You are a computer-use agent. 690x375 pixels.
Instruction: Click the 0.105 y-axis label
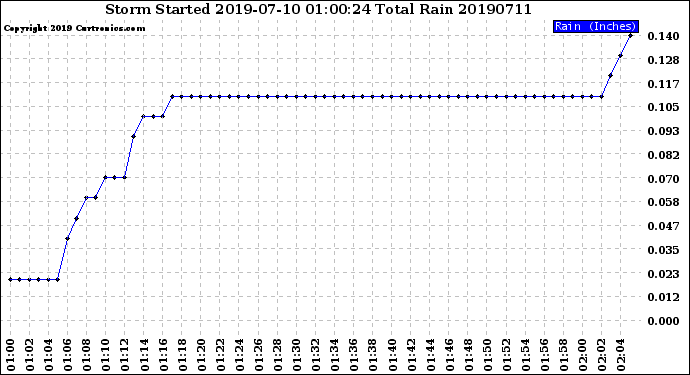click(663, 107)
